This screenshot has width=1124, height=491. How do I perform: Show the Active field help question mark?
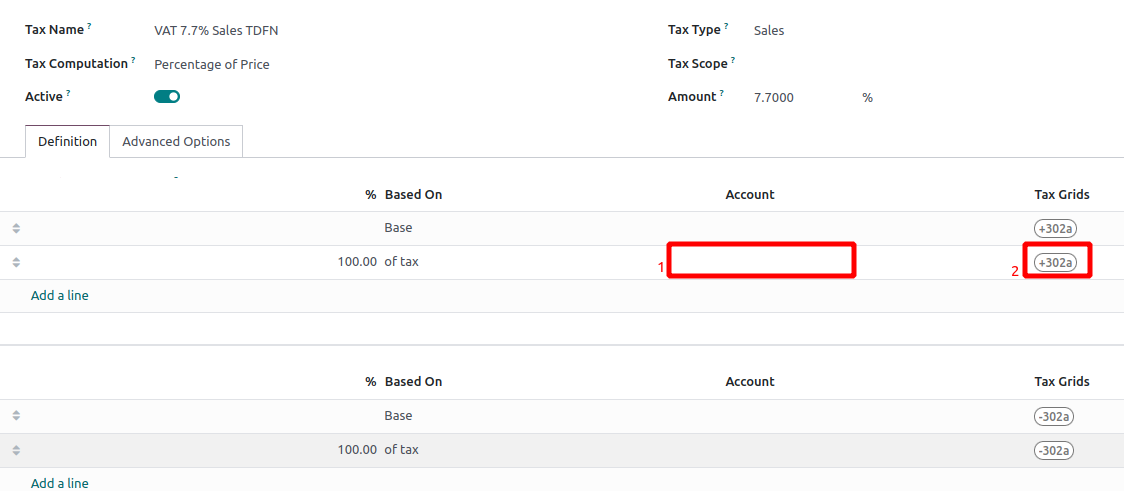click(x=68, y=92)
